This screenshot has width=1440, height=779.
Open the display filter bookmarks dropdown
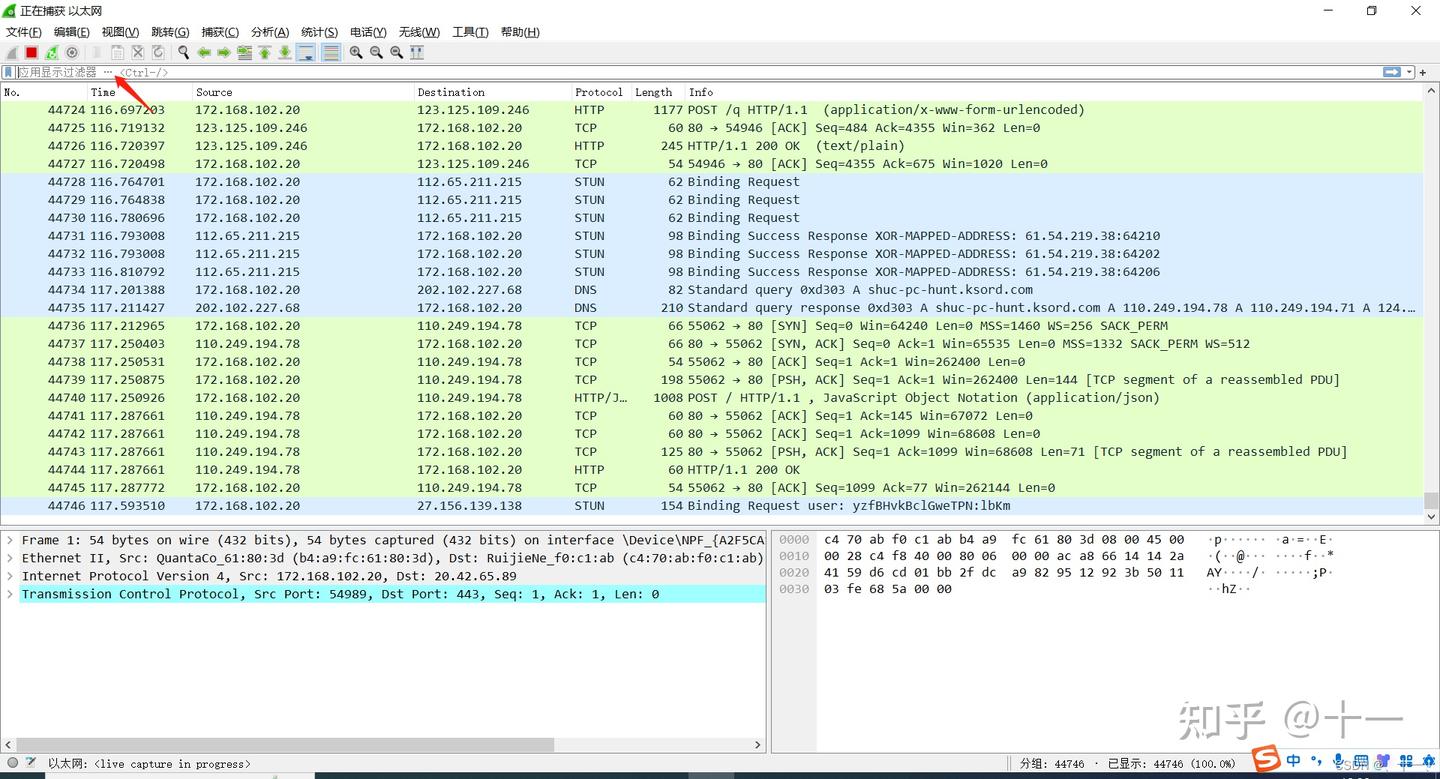click(9, 71)
